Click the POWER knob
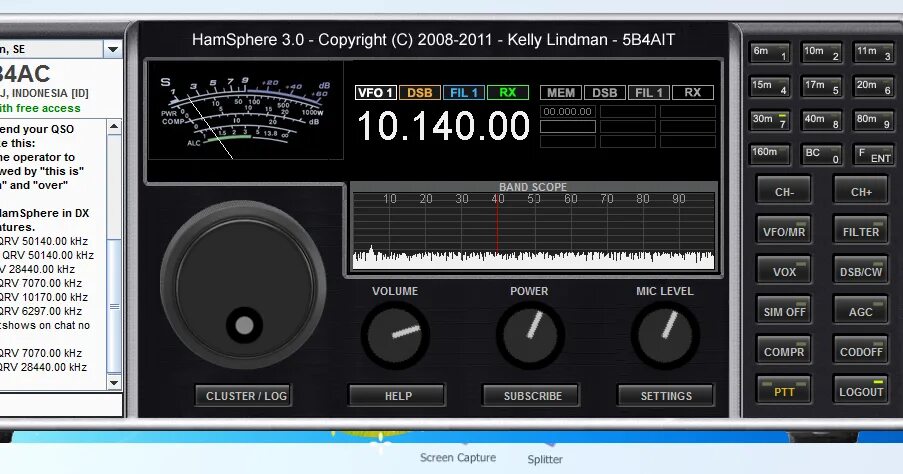 (530, 335)
